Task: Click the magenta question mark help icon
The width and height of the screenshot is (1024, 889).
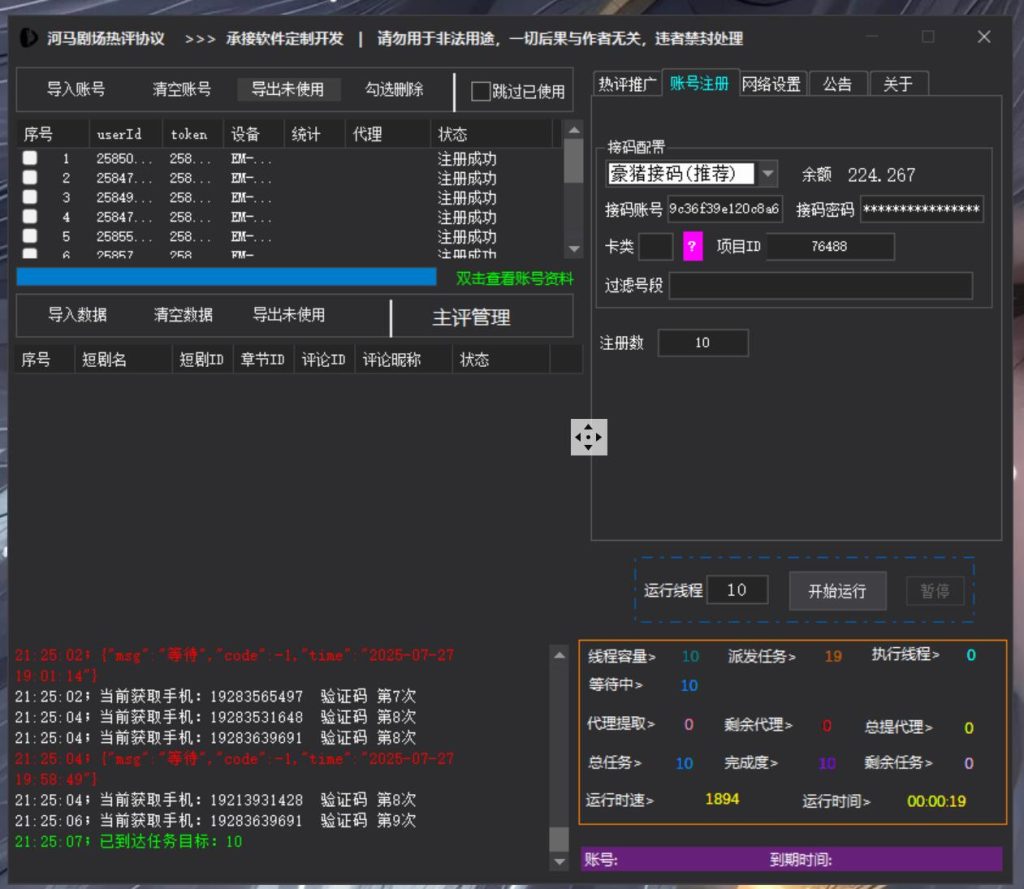Action: [693, 246]
